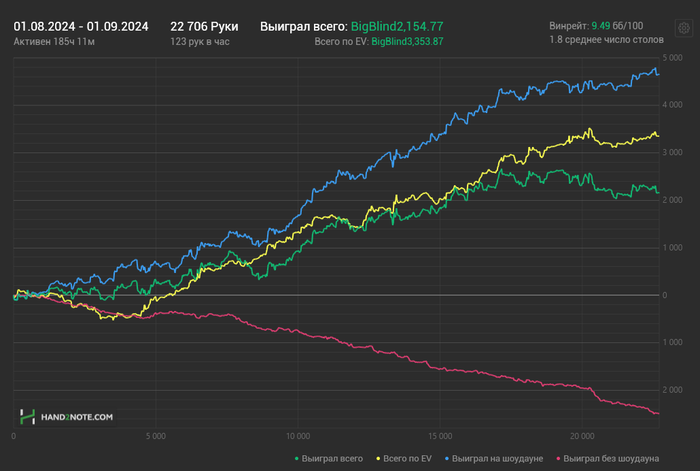Click the green 'Выиграл всего' legend dot
Viewport: 700px width, 471px height.
coord(297,459)
